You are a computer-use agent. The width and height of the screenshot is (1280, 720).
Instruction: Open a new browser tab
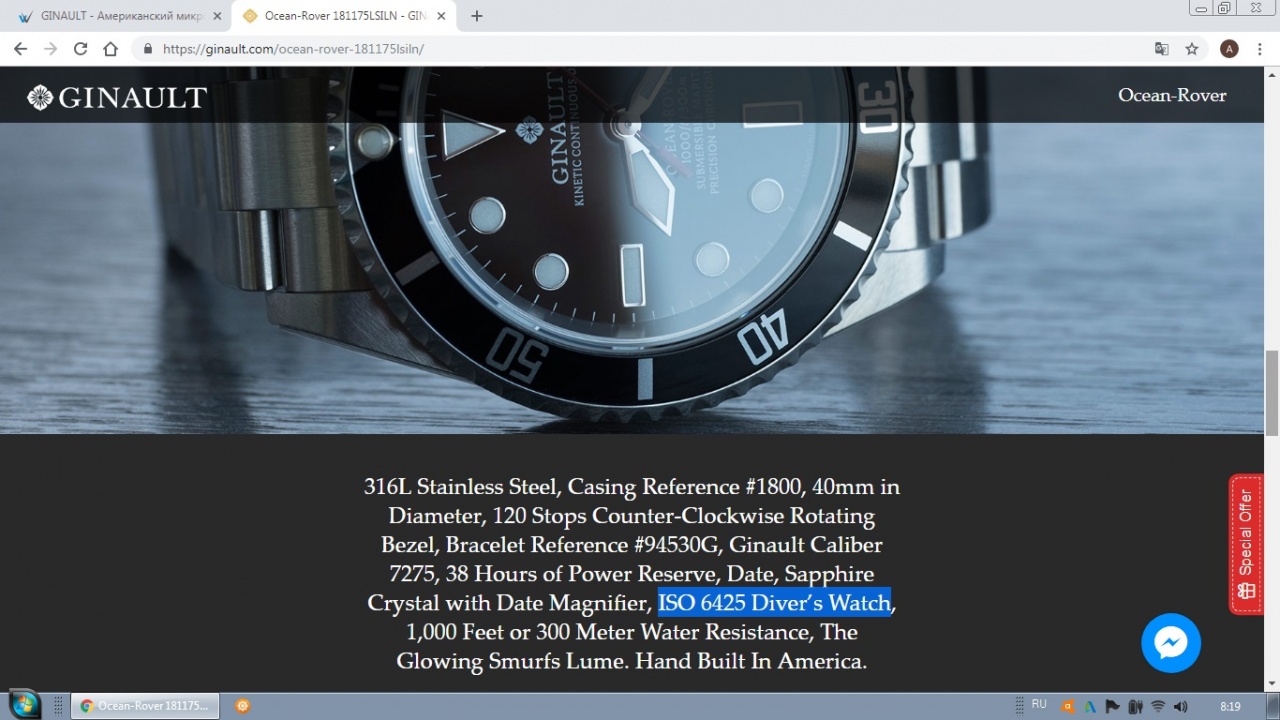tap(477, 16)
